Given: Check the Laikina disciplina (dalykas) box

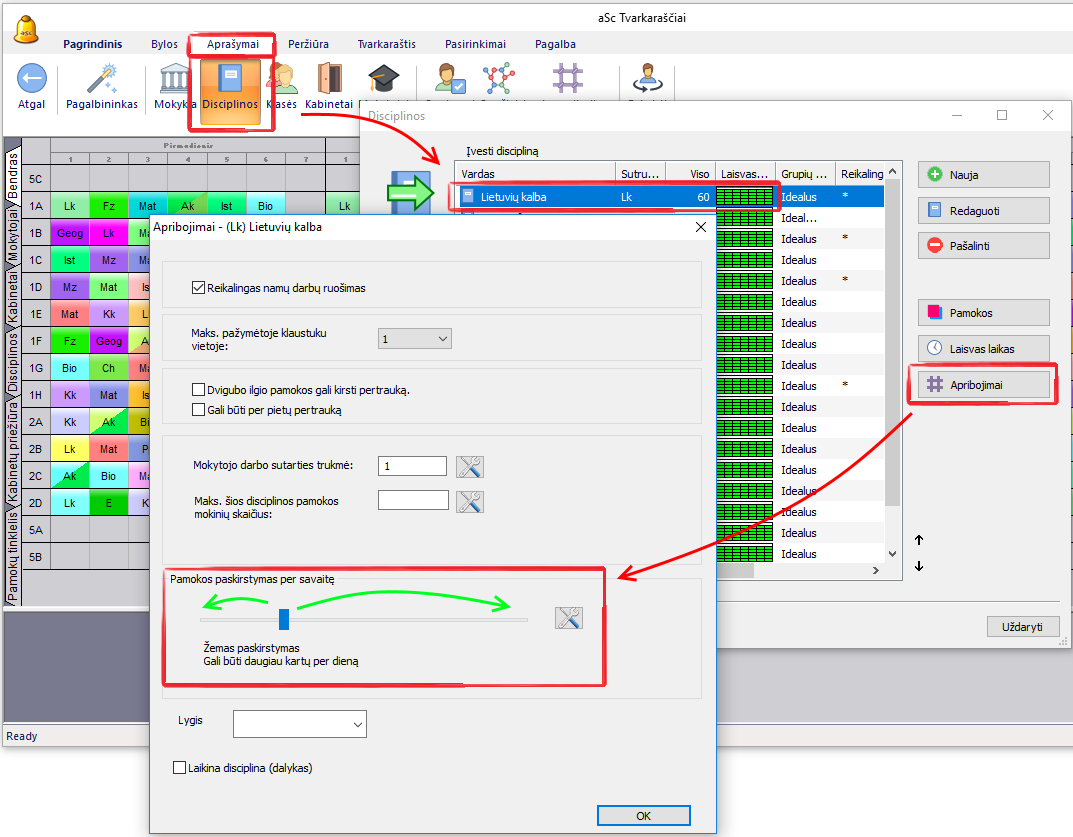Looking at the screenshot, I should point(180,768).
